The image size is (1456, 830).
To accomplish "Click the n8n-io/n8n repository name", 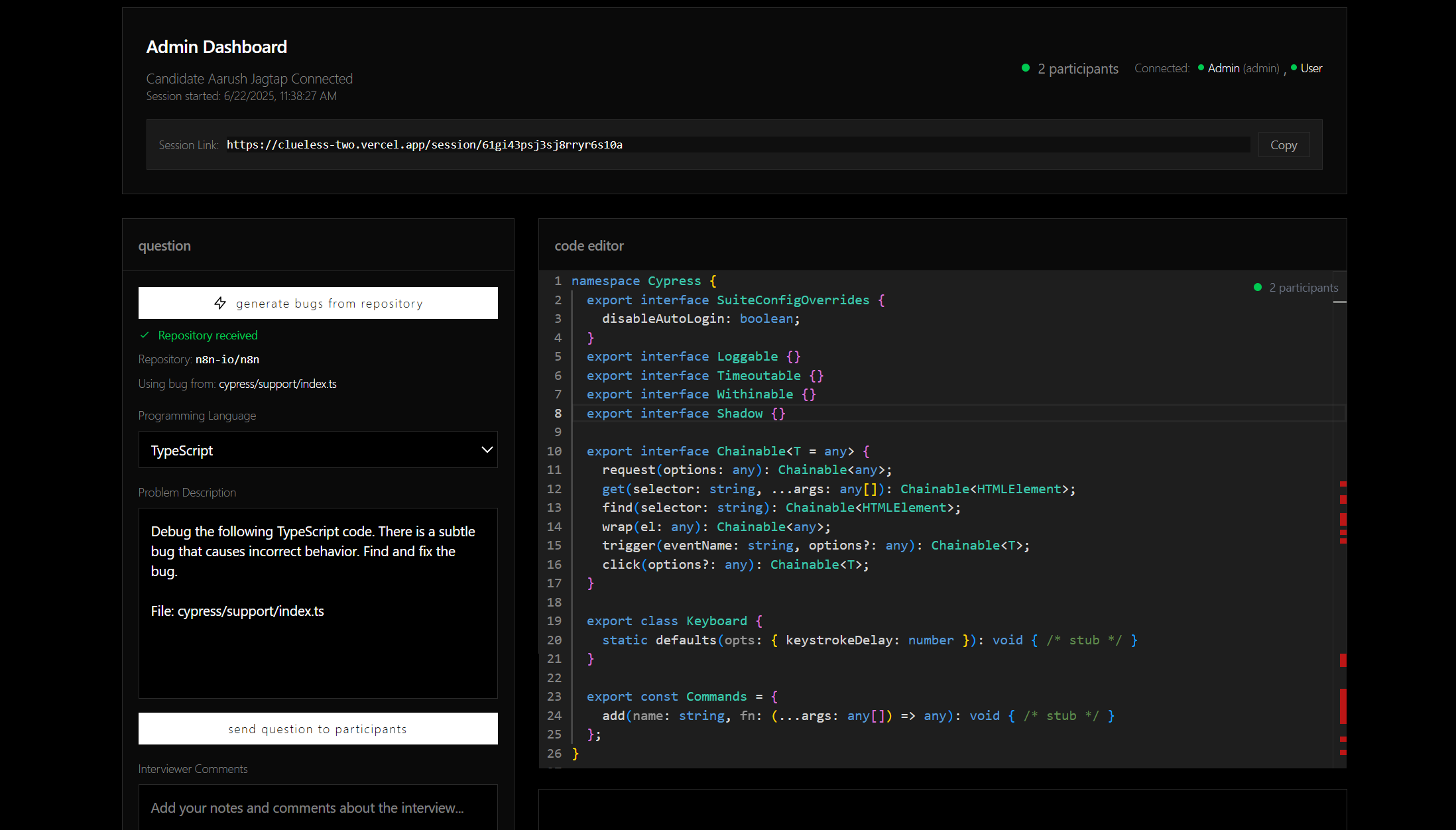I will click(x=227, y=359).
